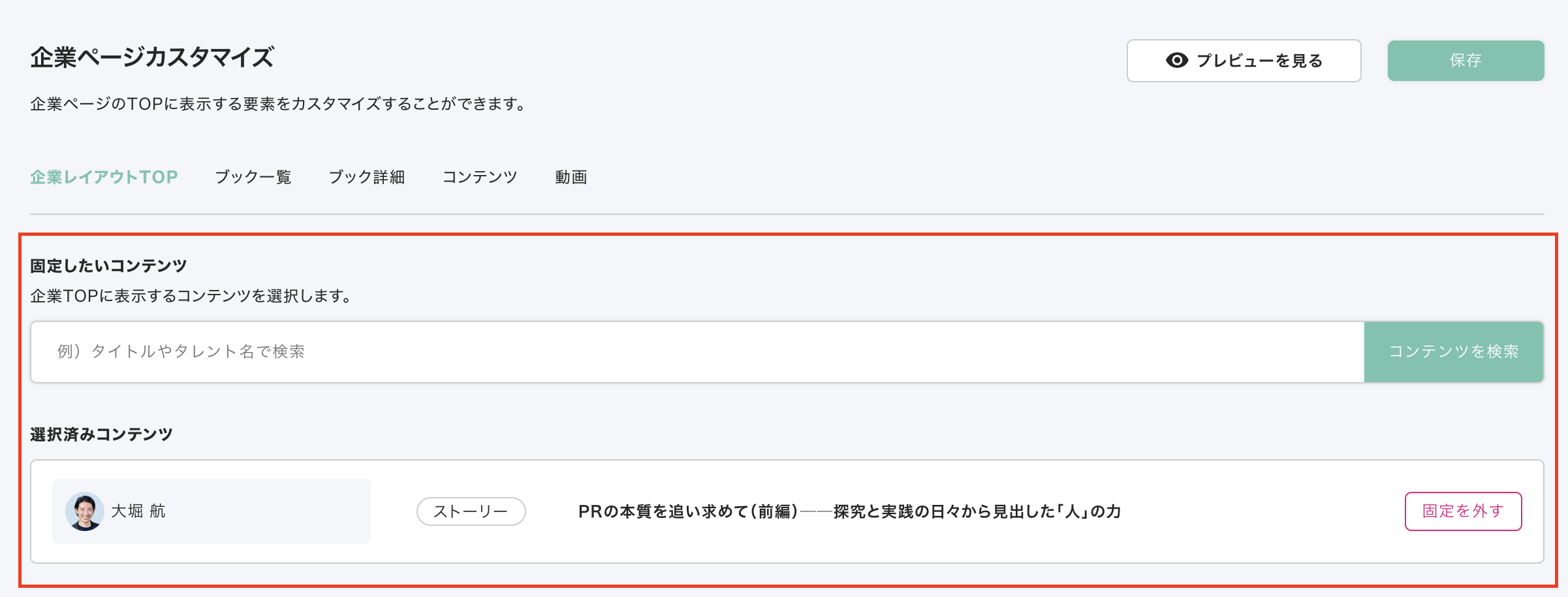Image resolution: width=1568 pixels, height=597 pixels.
Task: Go to the コンテンツ tab
Action: pos(480,177)
